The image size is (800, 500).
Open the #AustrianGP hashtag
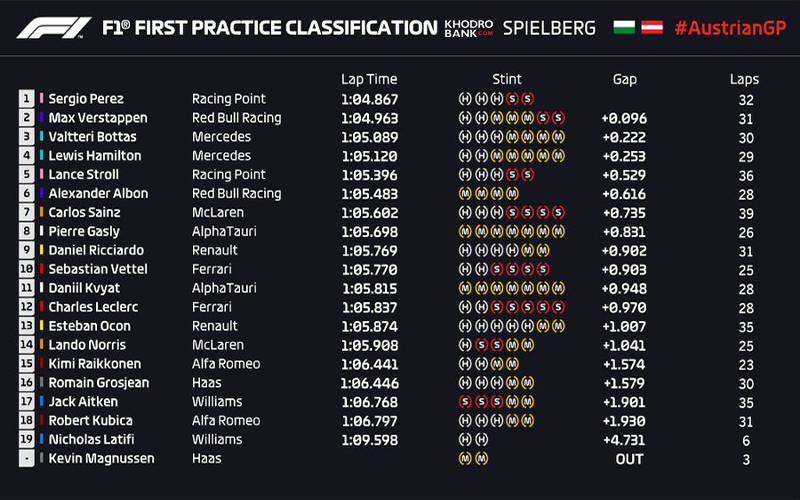[x=728, y=28]
